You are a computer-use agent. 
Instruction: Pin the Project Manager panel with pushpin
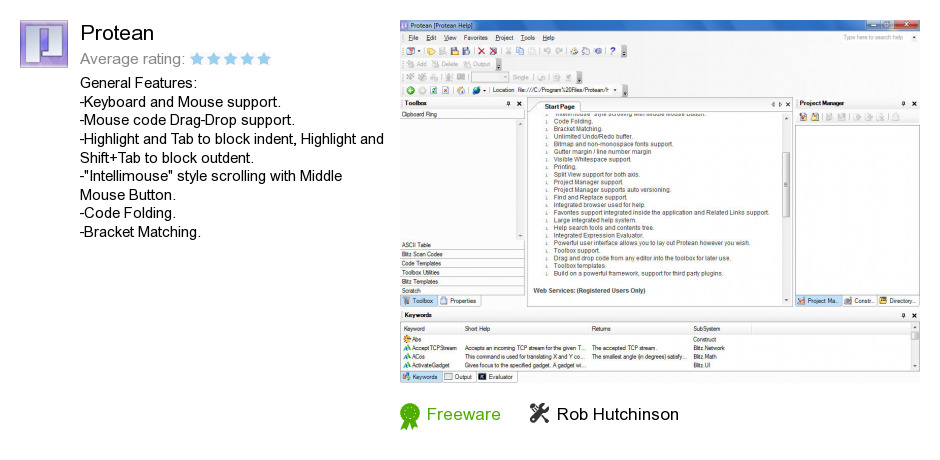coord(903,104)
